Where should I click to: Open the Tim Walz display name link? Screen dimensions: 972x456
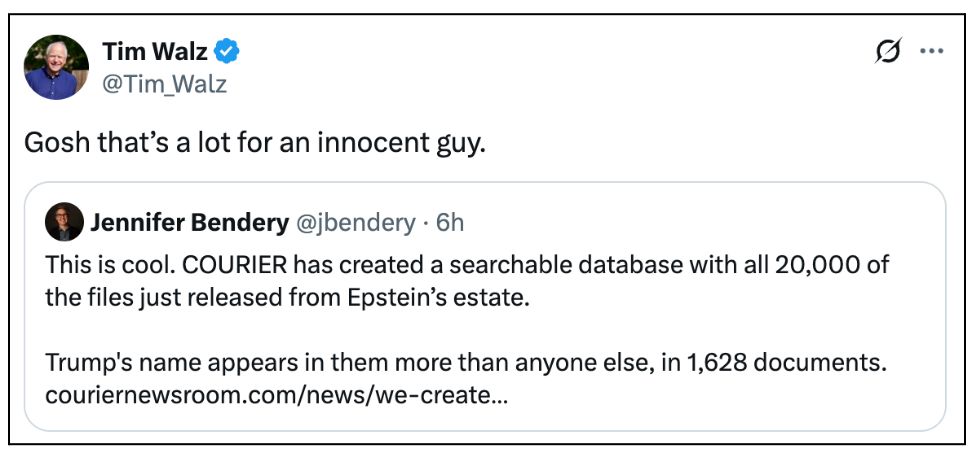(x=153, y=51)
